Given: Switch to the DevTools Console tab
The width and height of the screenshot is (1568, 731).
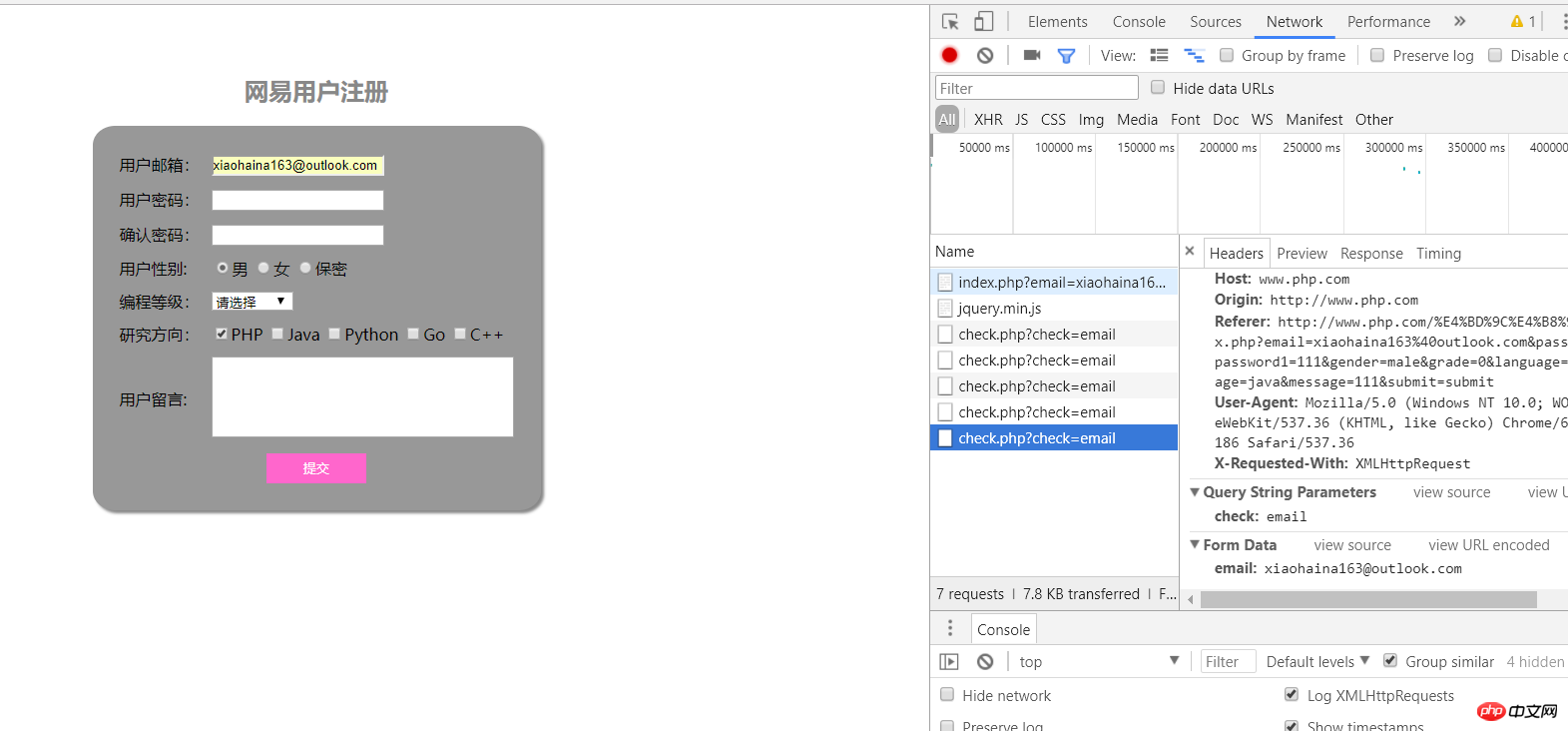Looking at the screenshot, I should coord(1139,22).
